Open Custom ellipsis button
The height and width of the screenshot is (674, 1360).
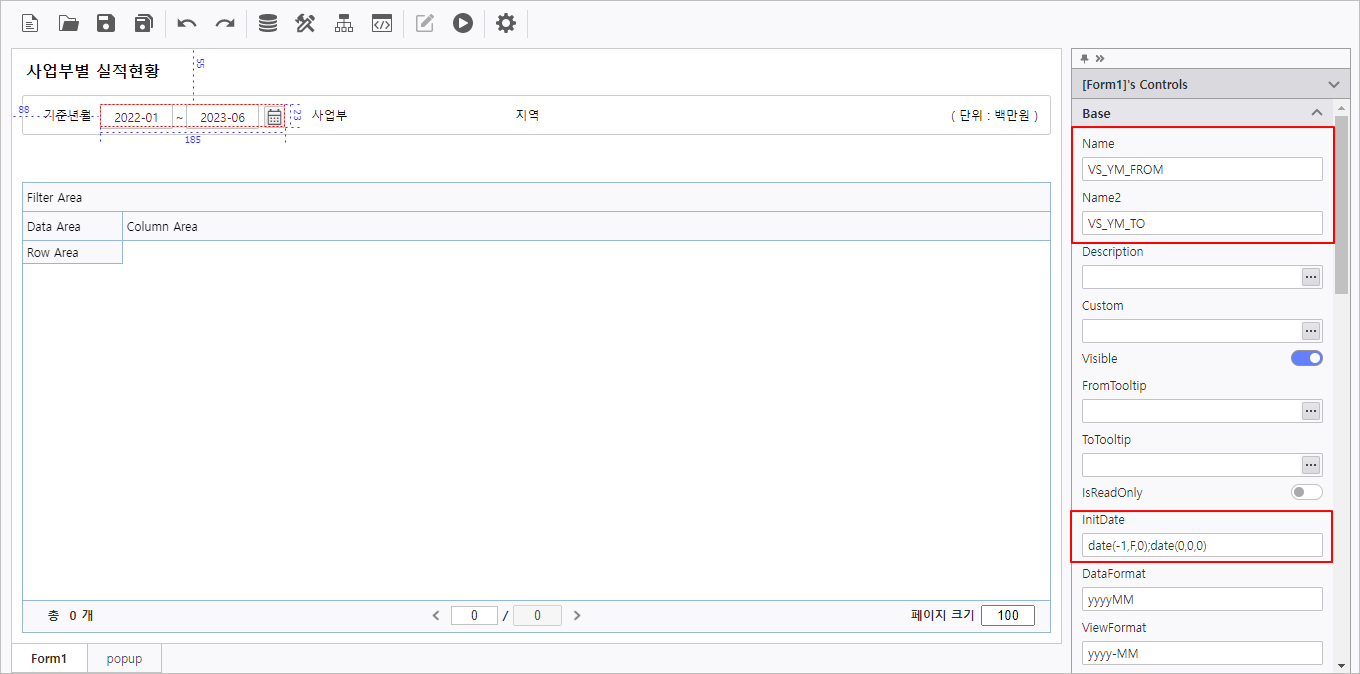(x=1311, y=331)
